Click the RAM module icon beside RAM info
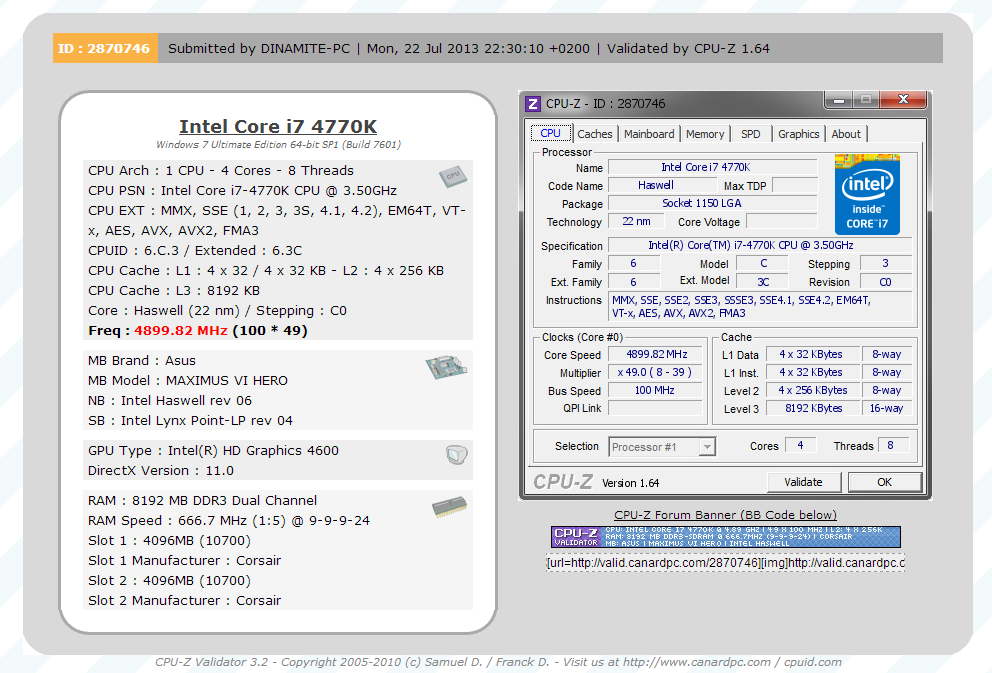This screenshot has height=673, width=992. (449, 507)
